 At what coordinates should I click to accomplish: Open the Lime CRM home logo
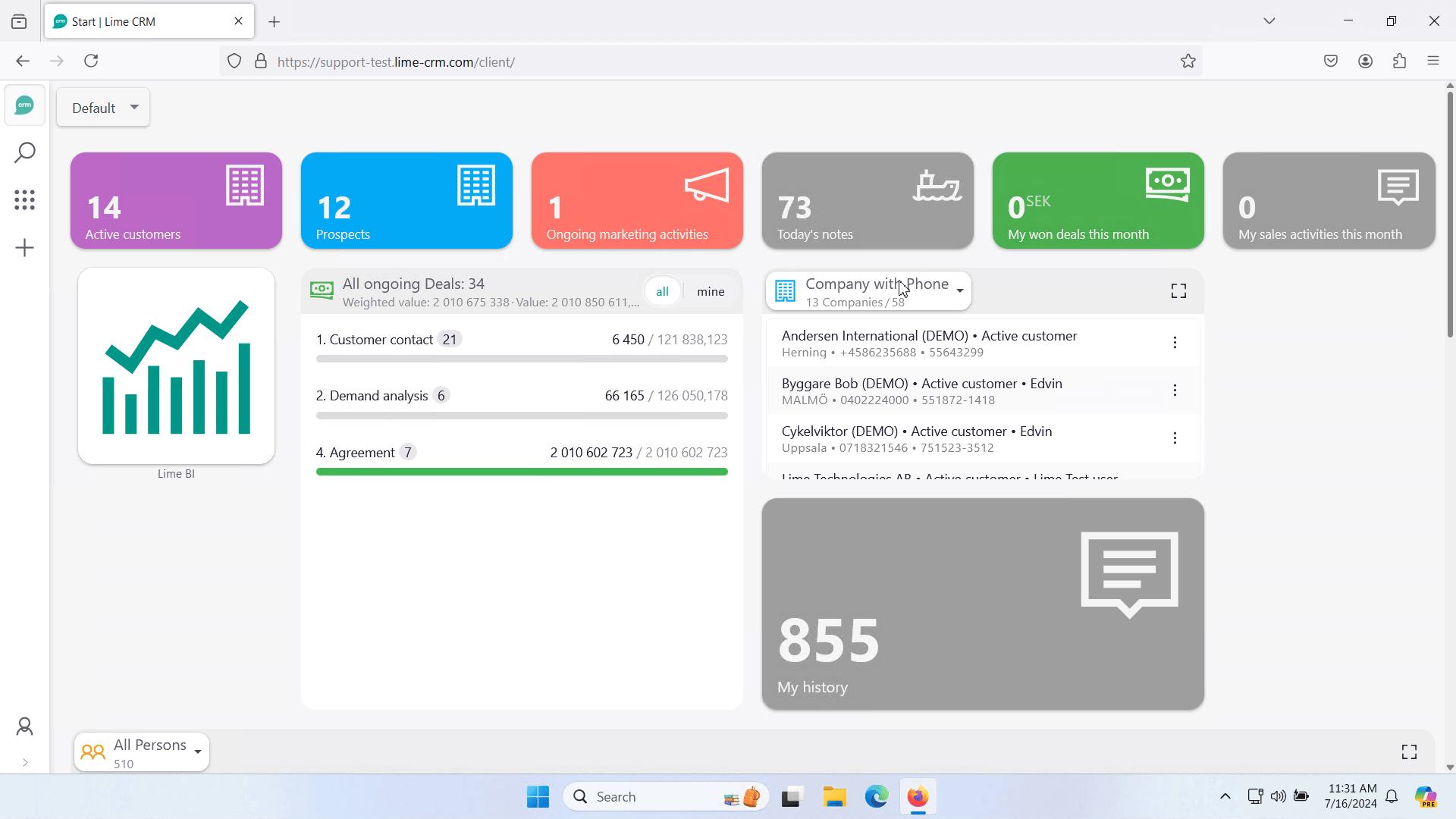point(25,105)
